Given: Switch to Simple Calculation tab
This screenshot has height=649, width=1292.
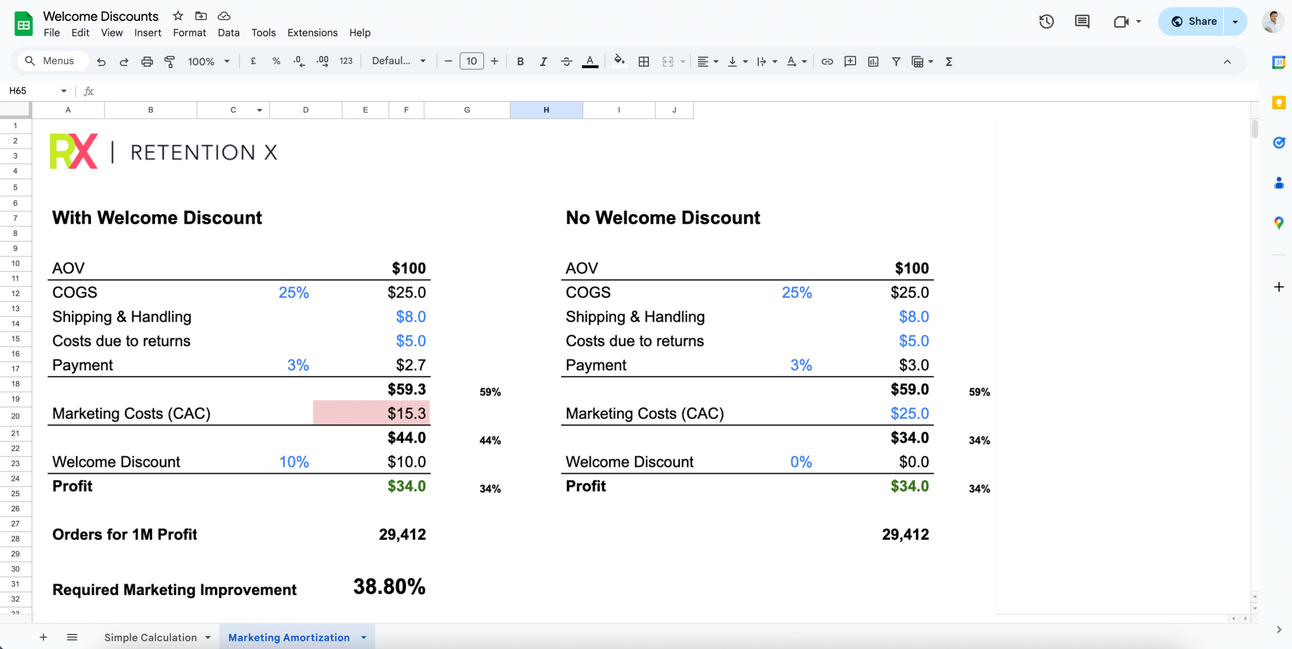Looking at the screenshot, I should [x=150, y=637].
